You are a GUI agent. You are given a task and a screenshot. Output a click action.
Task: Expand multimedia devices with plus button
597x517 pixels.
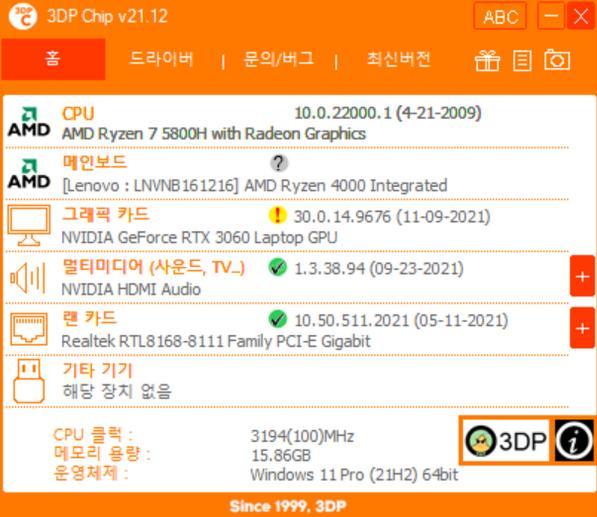click(582, 276)
